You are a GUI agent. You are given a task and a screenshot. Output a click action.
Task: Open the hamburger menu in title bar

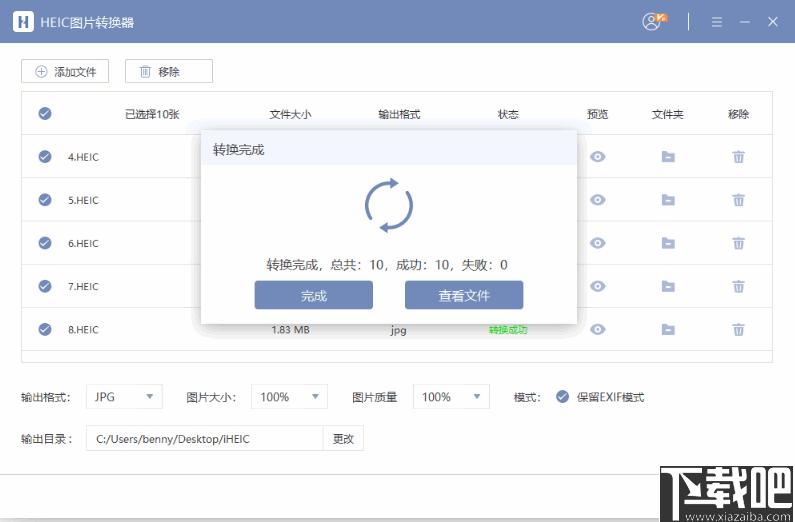pos(716,22)
